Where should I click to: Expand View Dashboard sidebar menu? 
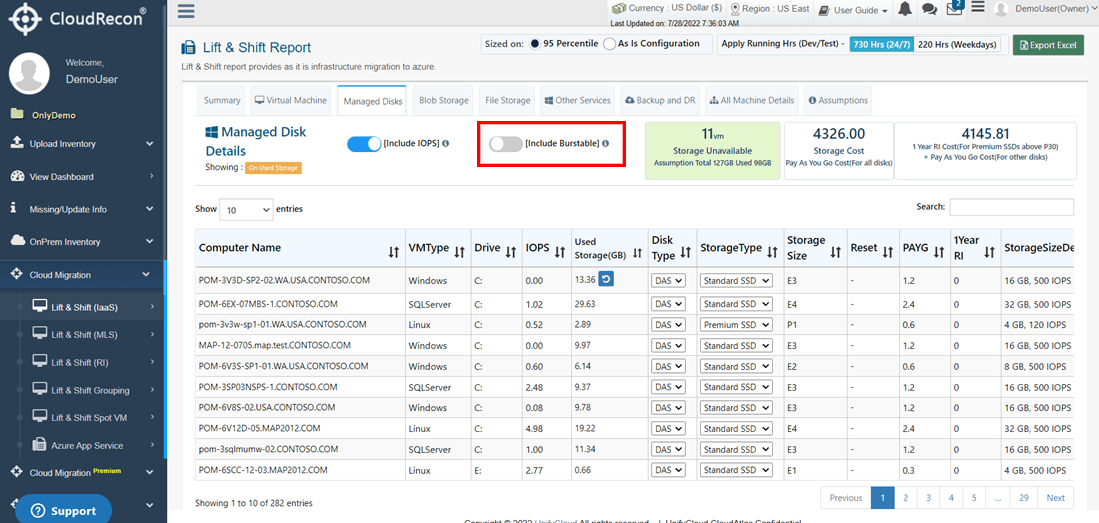(83, 177)
